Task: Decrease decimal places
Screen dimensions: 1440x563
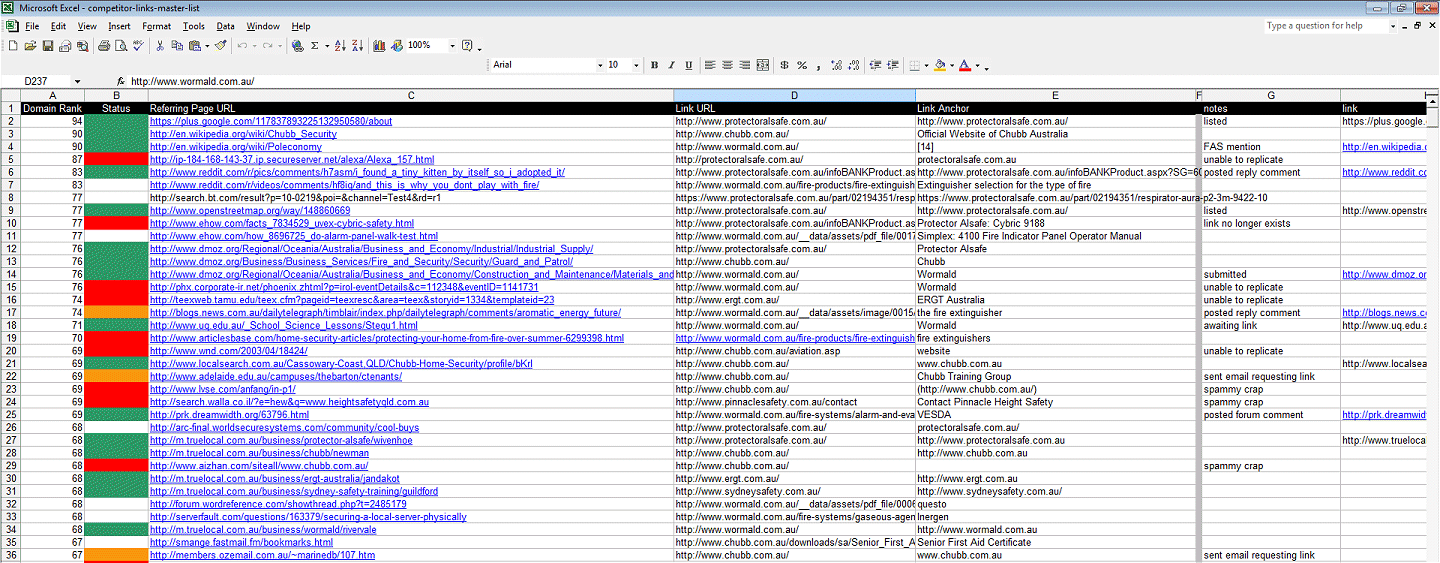Action: pyautogui.click(x=854, y=65)
